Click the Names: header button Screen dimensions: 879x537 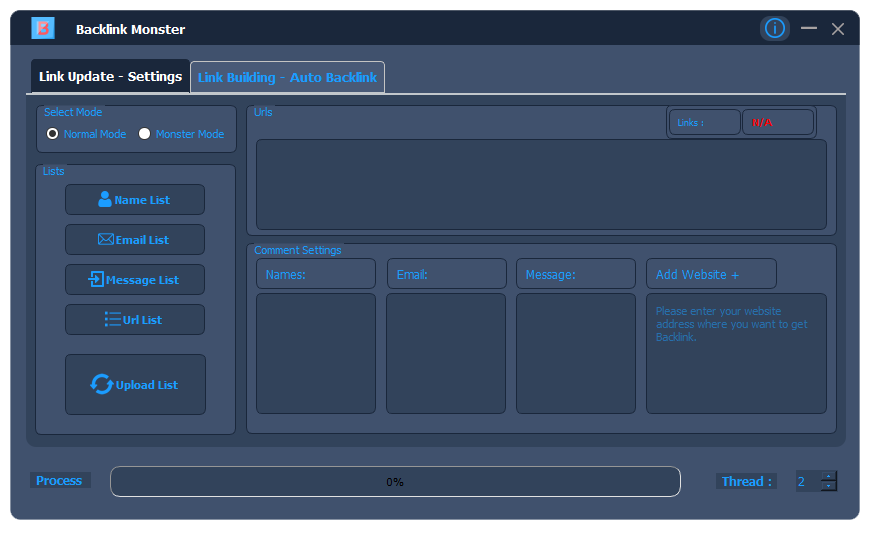coord(316,274)
